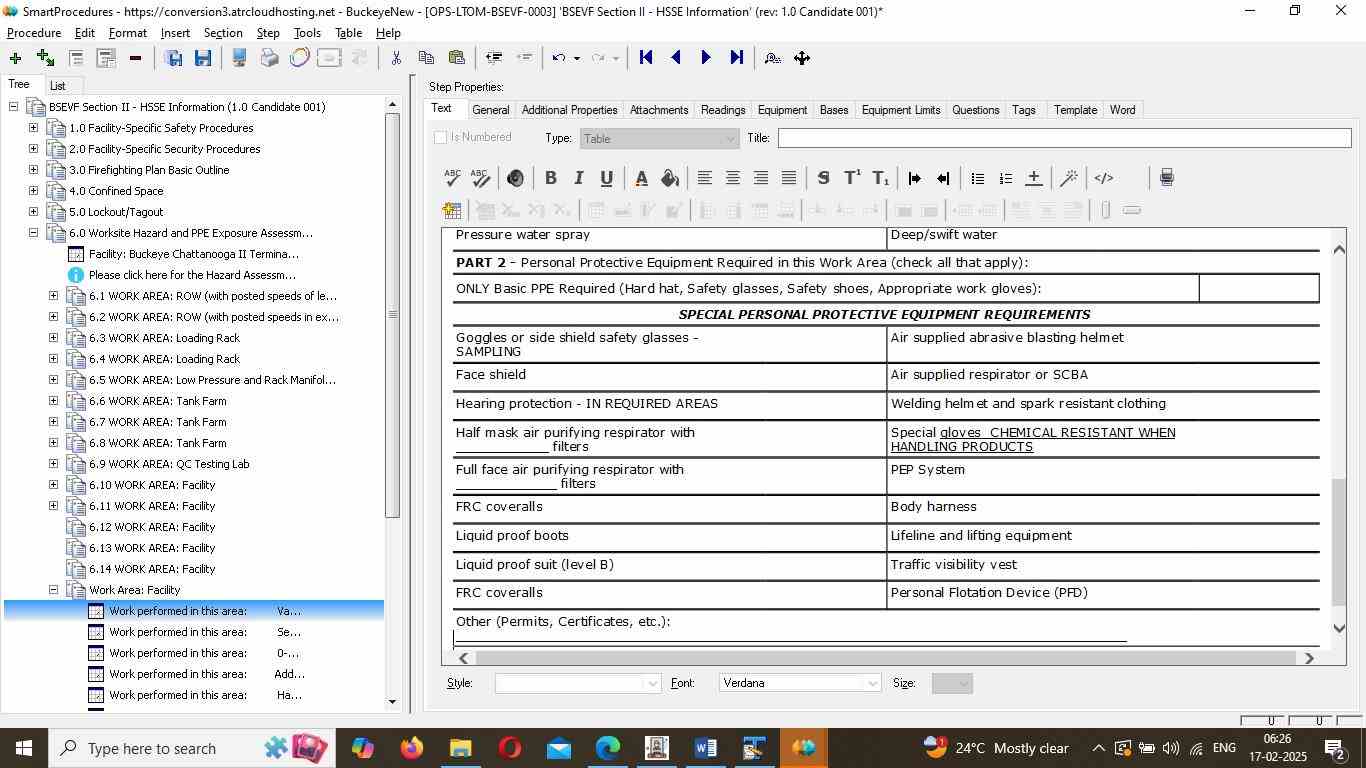The image size is (1366, 768).
Task: Open HTML source code view icon
Action: tap(1104, 178)
